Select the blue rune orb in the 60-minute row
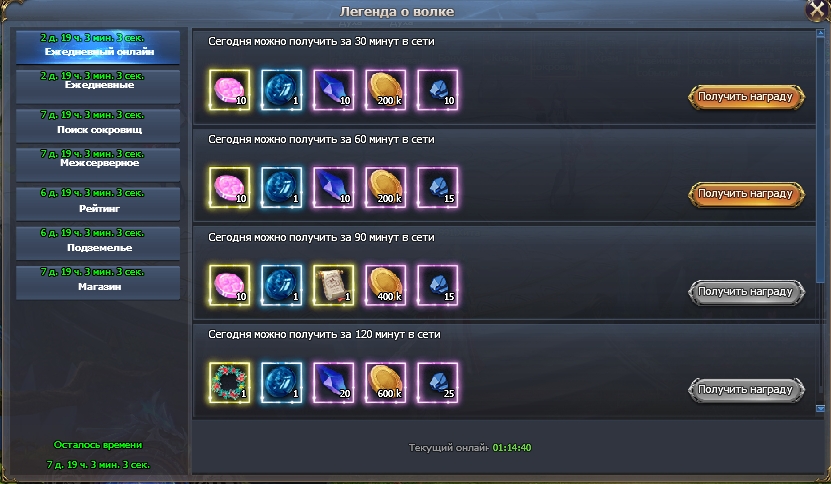 (281, 187)
